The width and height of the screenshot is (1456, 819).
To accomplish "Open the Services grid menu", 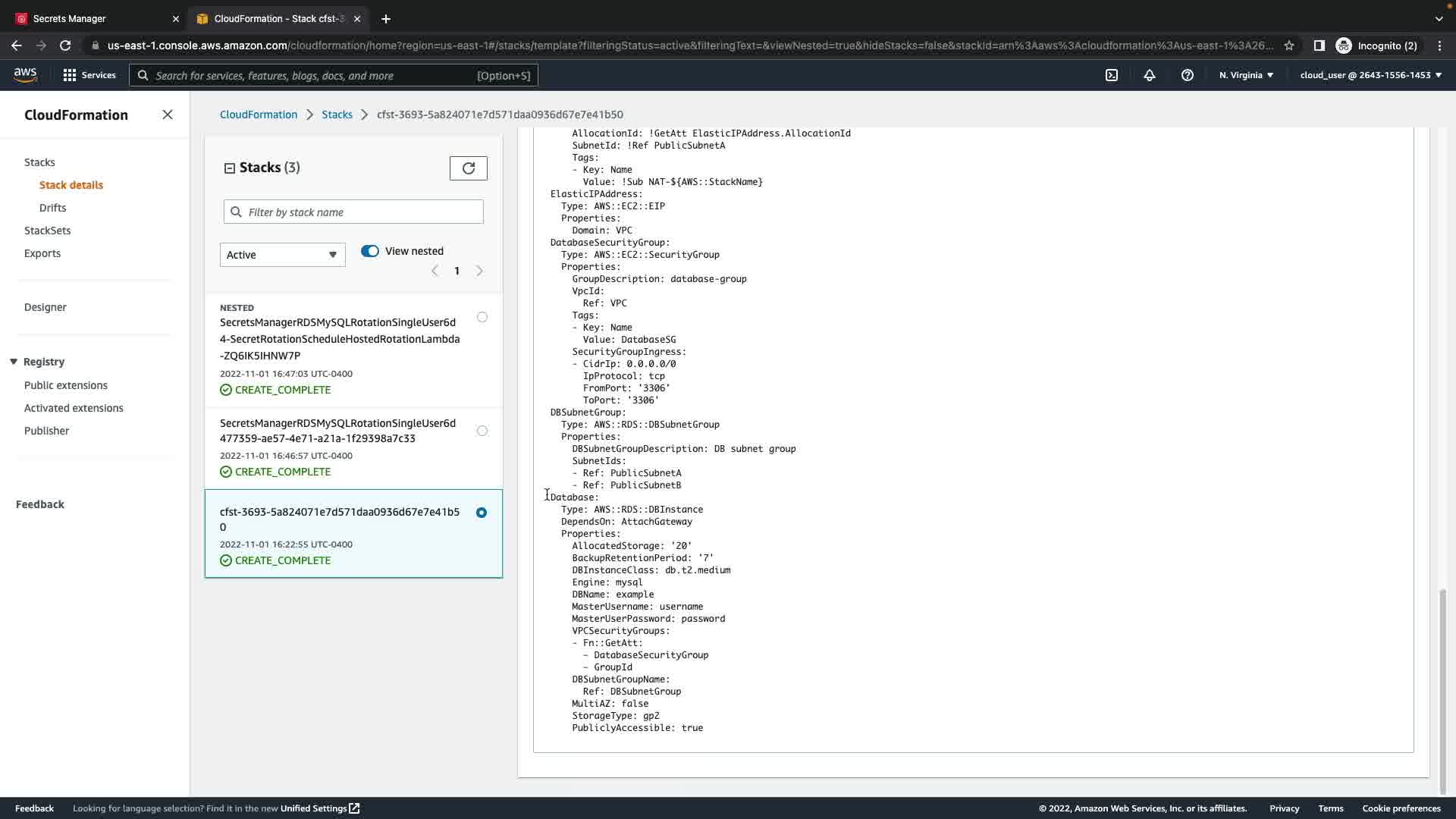I will tap(89, 75).
